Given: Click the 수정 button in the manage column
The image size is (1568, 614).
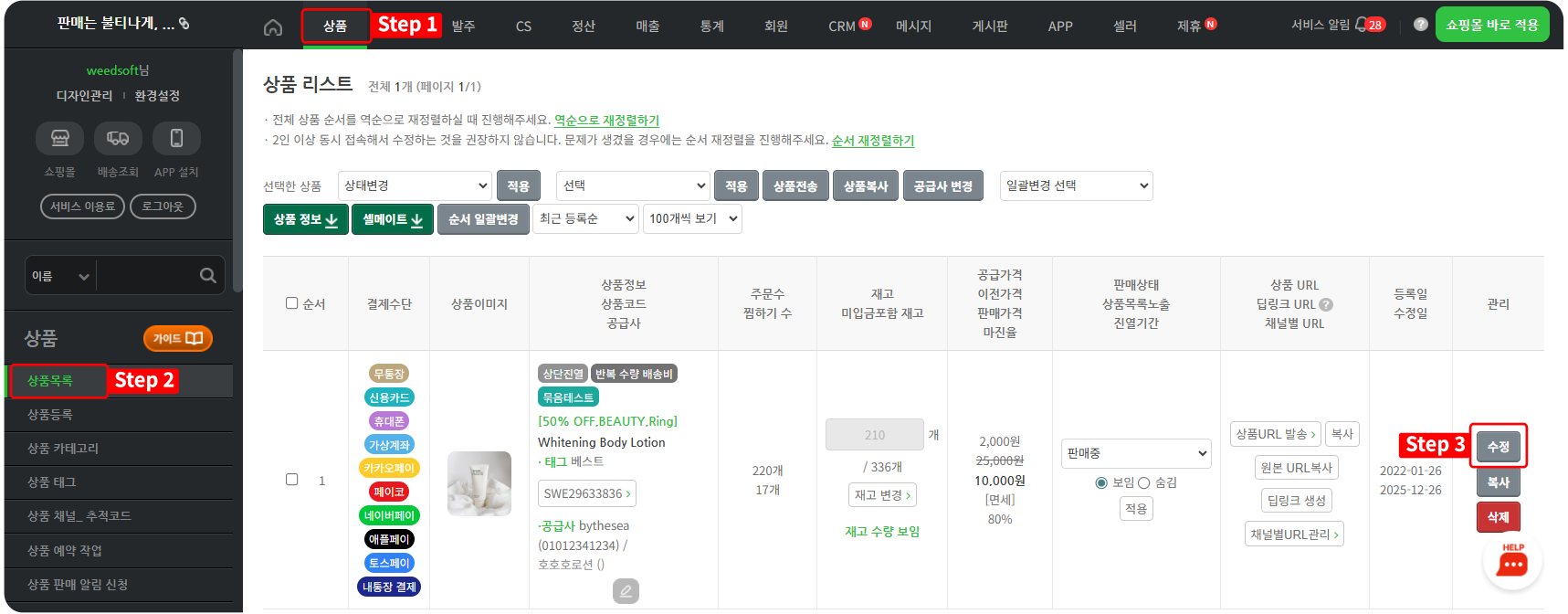Looking at the screenshot, I should [1499, 447].
